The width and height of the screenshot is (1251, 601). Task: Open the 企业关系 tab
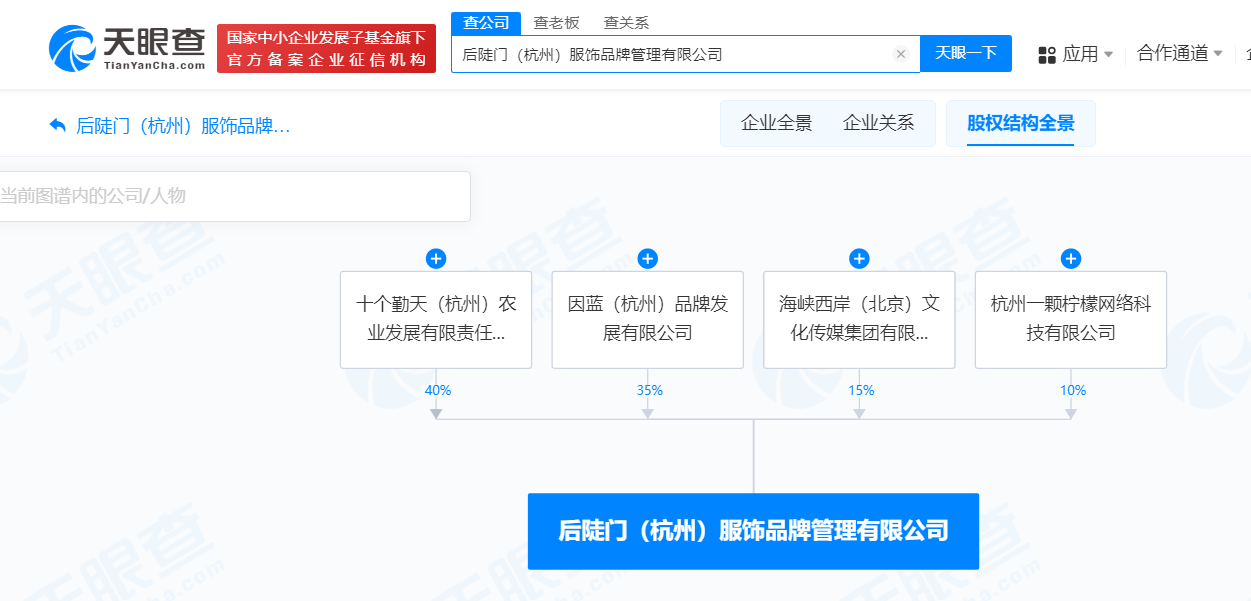(879, 123)
